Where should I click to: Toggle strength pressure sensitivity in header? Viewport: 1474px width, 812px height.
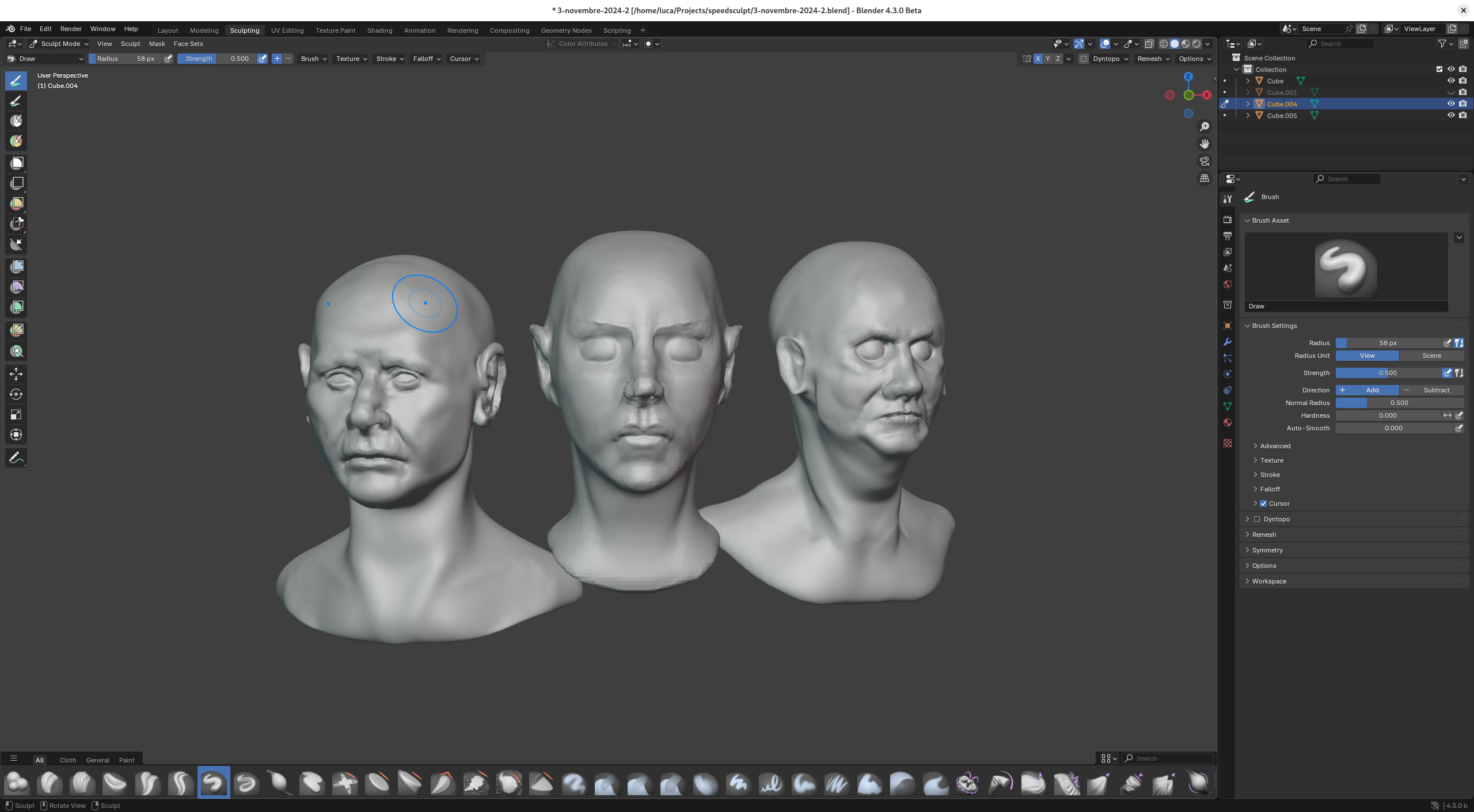263,59
